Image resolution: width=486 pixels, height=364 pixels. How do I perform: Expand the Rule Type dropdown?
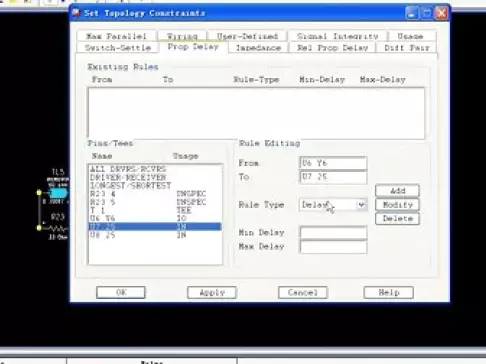coord(361,205)
